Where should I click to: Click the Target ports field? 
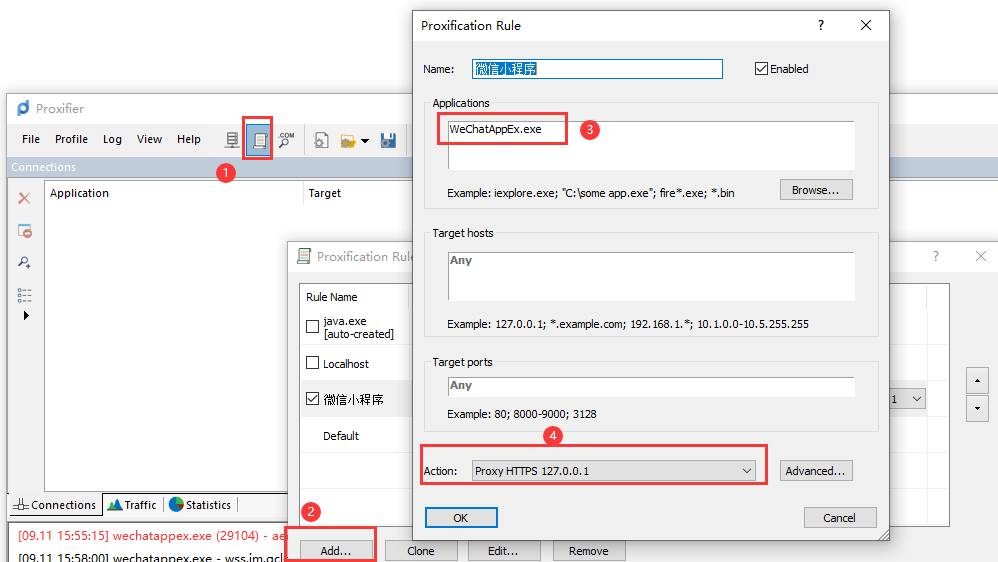[x=651, y=386]
